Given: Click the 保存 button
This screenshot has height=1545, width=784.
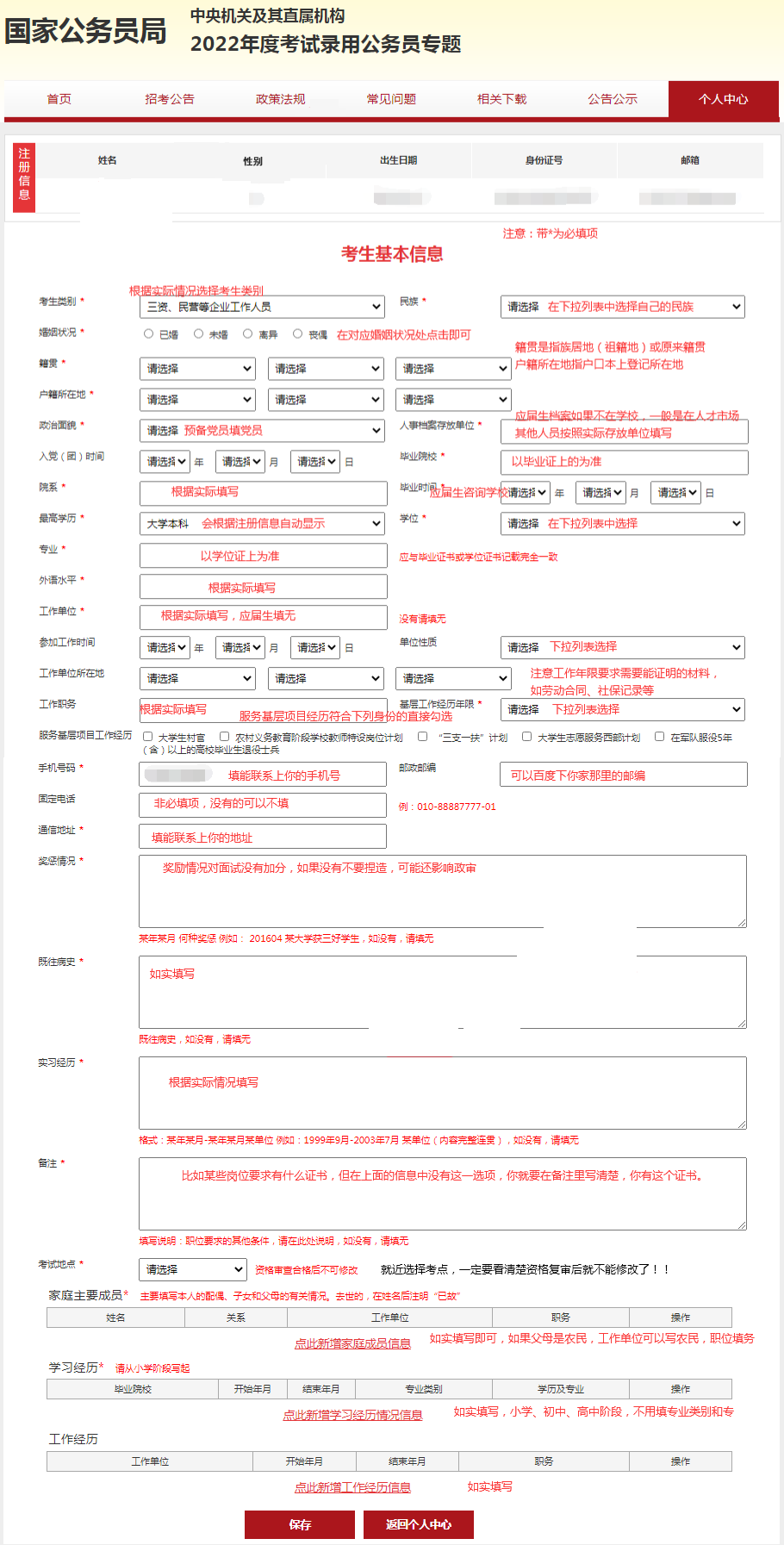Looking at the screenshot, I should coord(300,1524).
